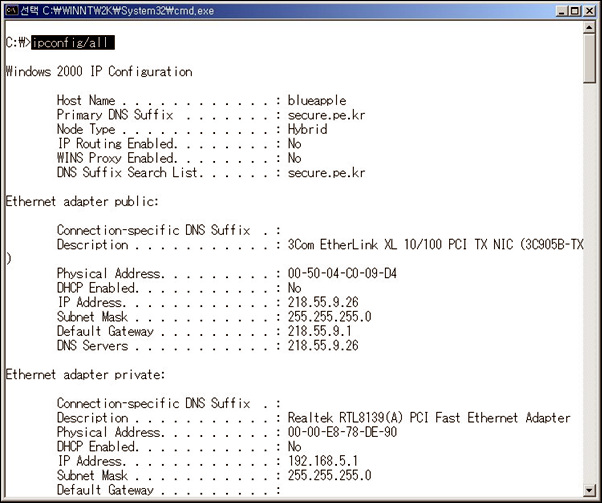Click the Node Type value Hybrid
Screen dimensions: 602x503
308,129
